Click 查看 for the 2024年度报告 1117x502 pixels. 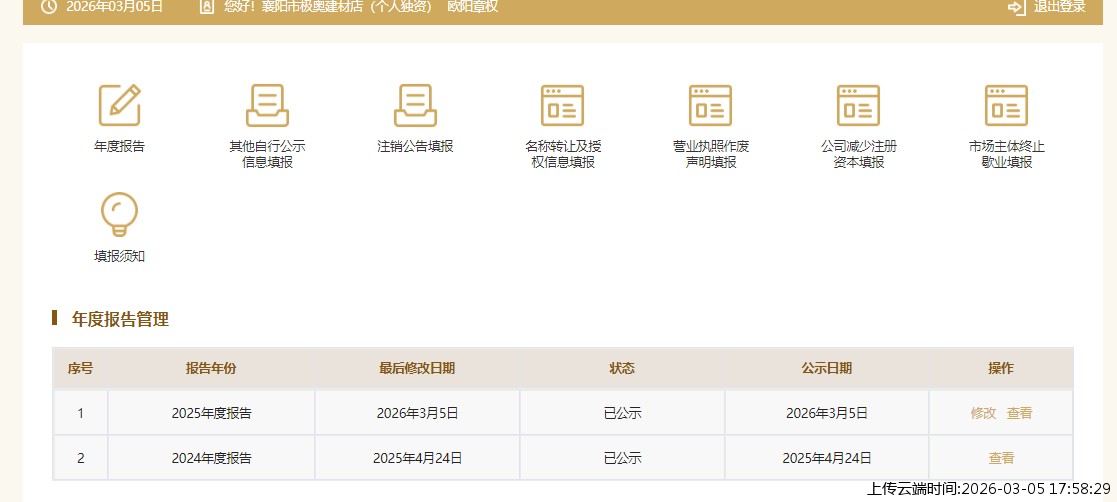pos(1001,459)
